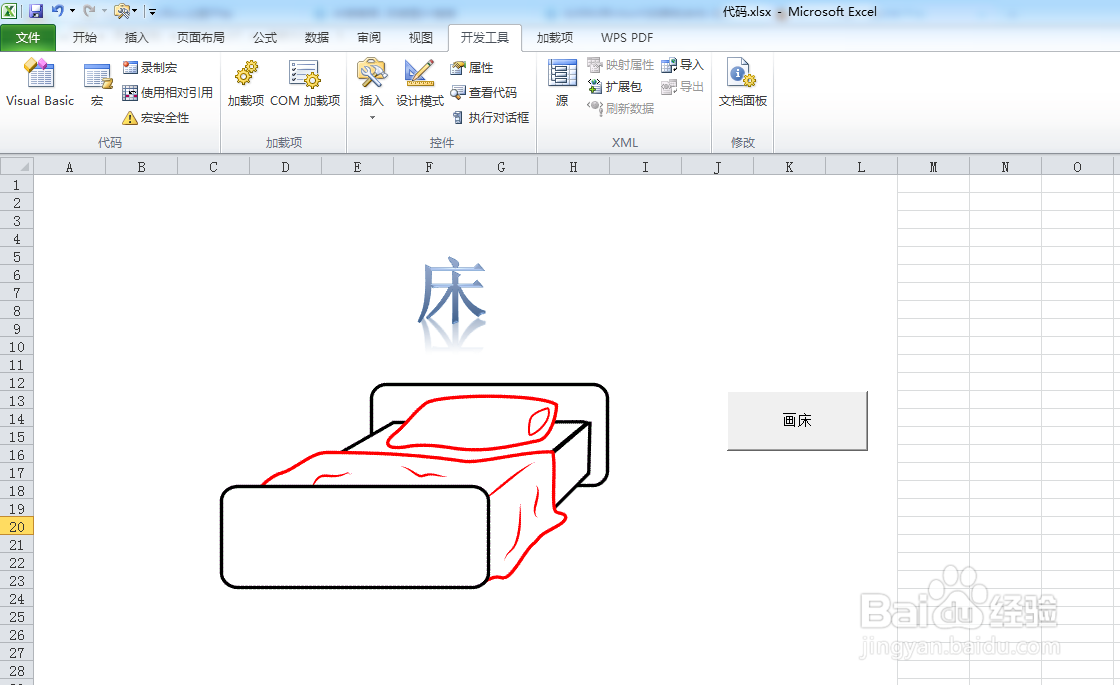Click the 文档面板 document panel icon
Image resolution: width=1120 pixels, height=685 pixels.
pyautogui.click(x=742, y=85)
